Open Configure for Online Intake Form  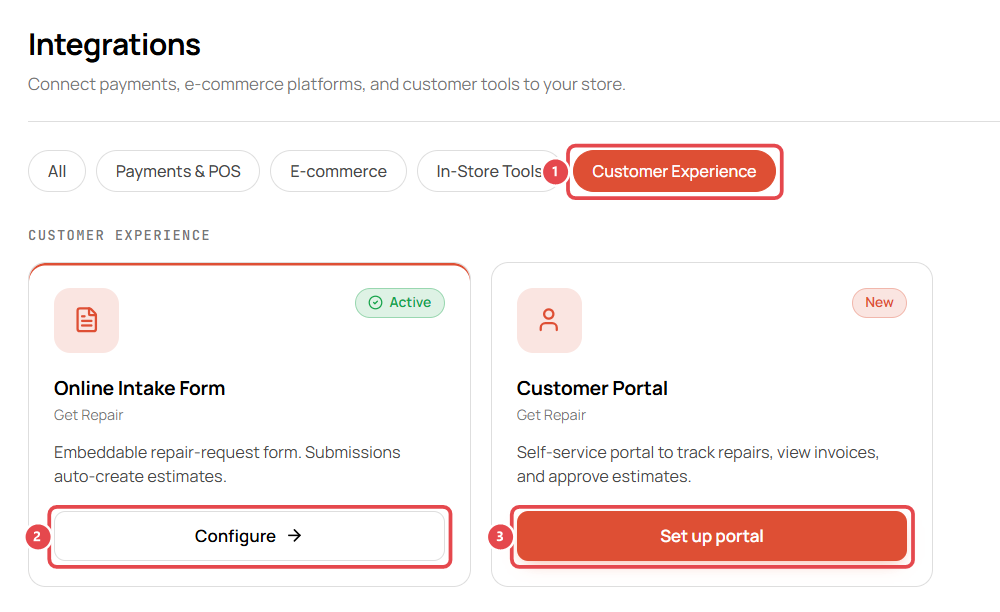(x=249, y=536)
